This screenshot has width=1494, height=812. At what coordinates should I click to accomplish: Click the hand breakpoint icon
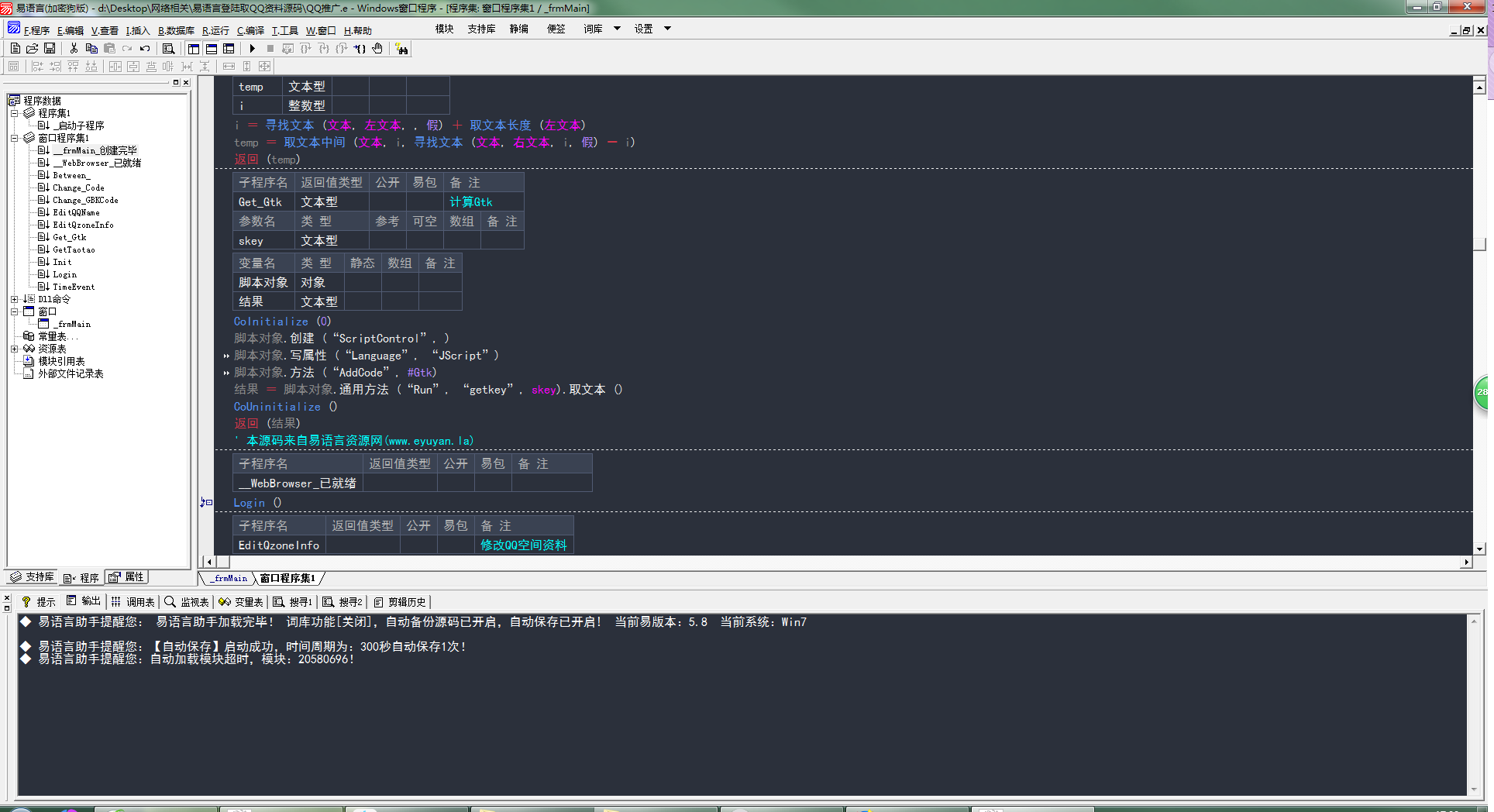coord(377,48)
